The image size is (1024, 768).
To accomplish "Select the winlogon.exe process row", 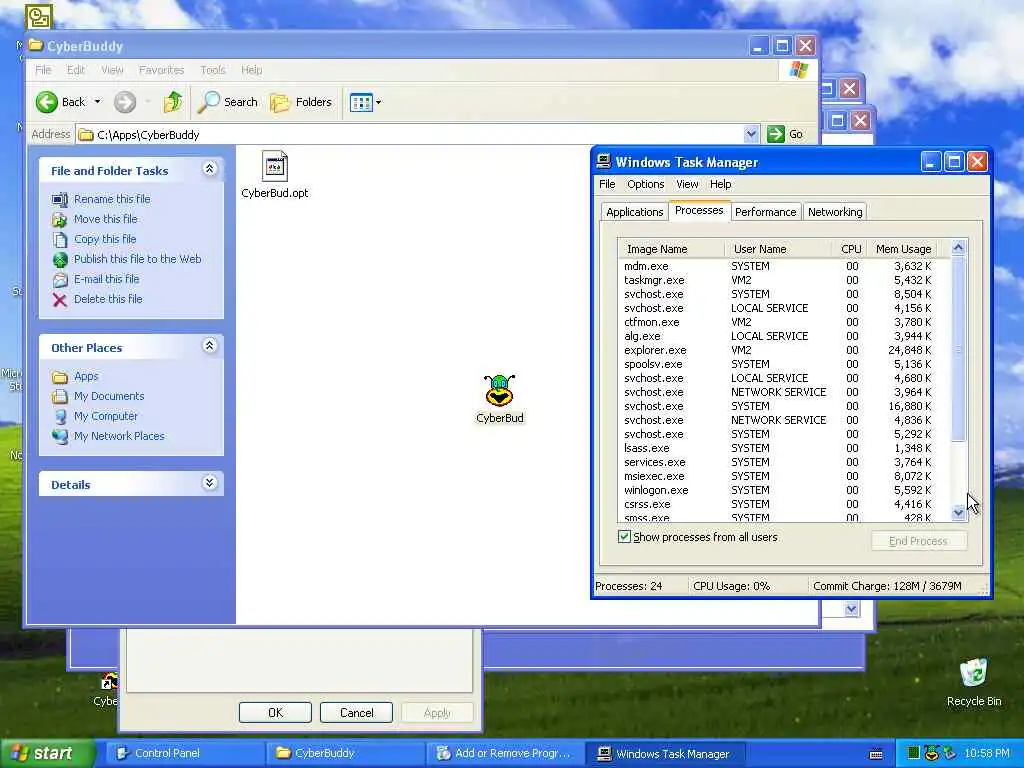I will [x=783, y=490].
